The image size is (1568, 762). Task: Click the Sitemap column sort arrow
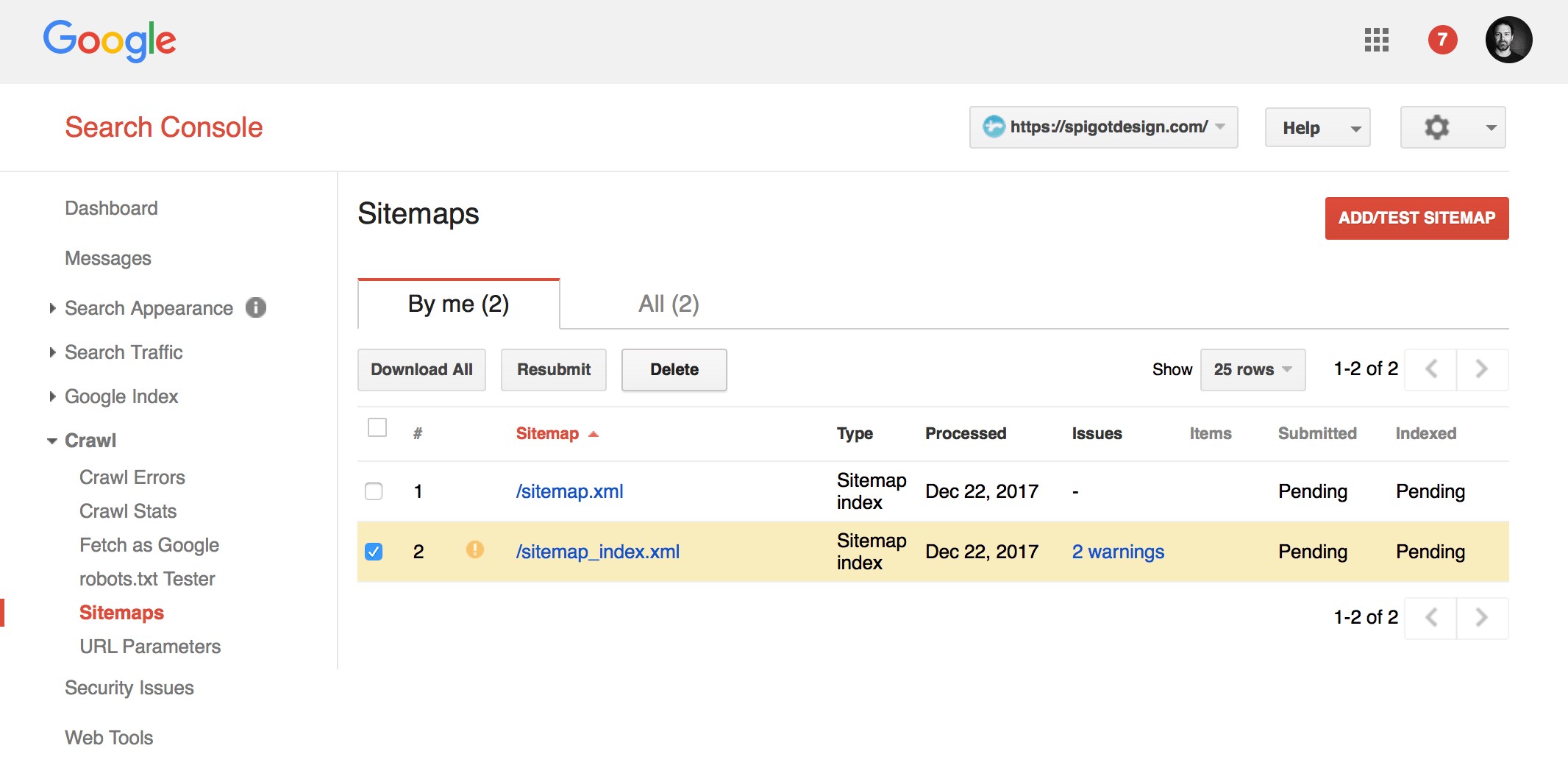[594, 434]
